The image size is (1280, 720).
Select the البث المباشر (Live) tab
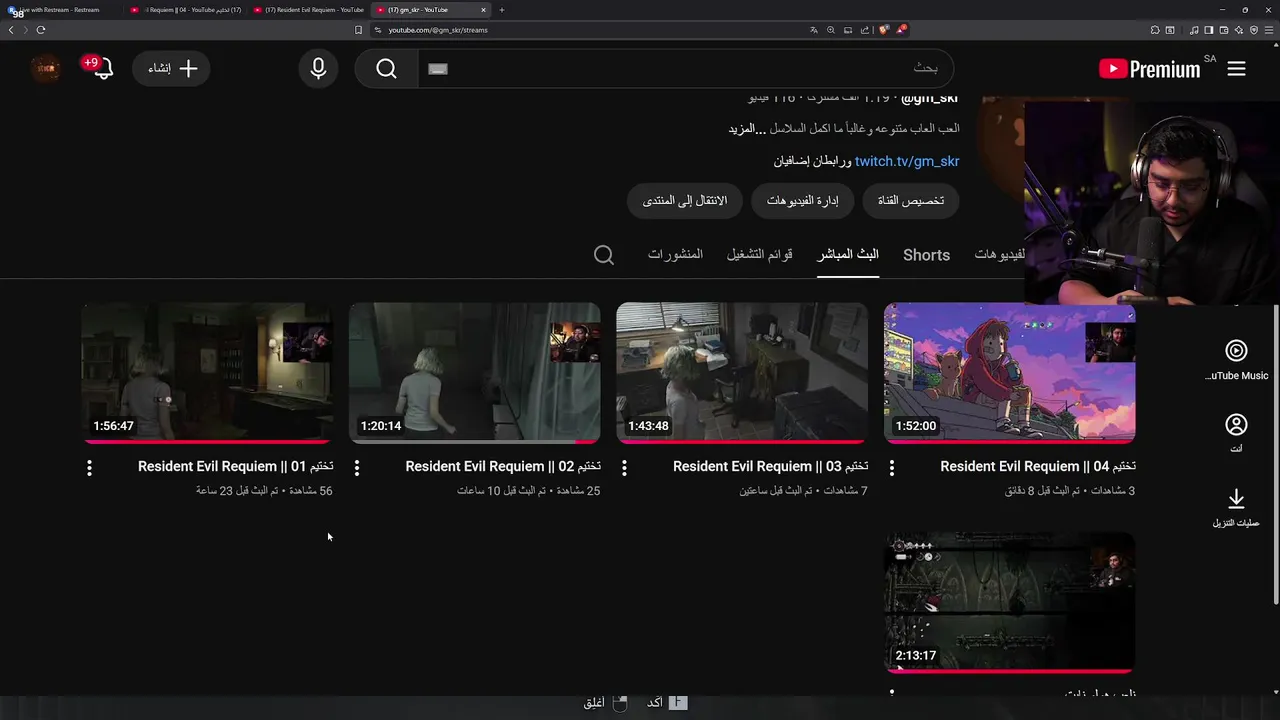pos(848,255)
